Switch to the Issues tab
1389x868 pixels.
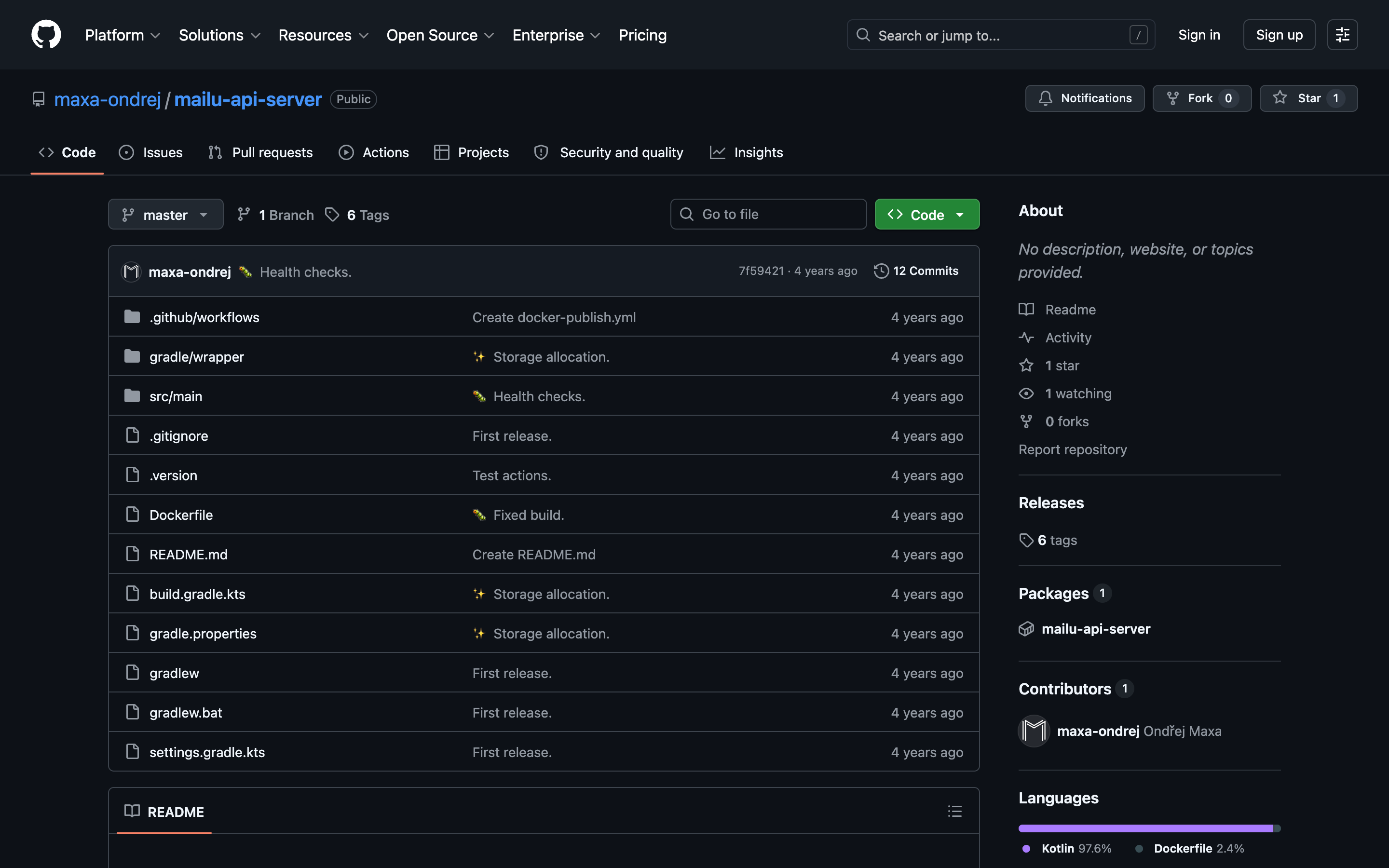(150, 152)
